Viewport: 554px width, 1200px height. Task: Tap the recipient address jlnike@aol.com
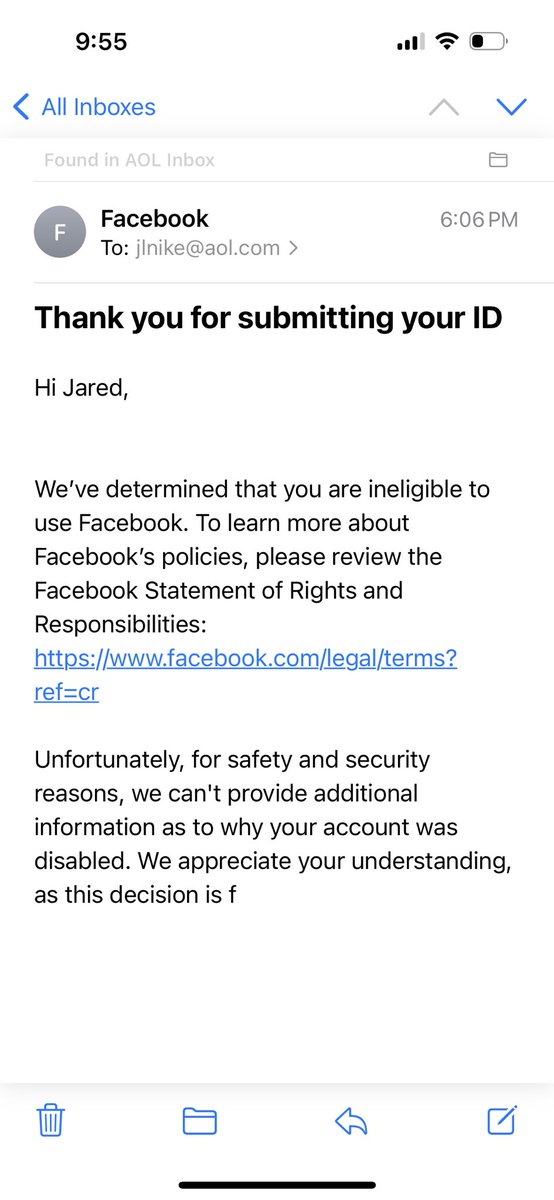[x=208, y=249]
